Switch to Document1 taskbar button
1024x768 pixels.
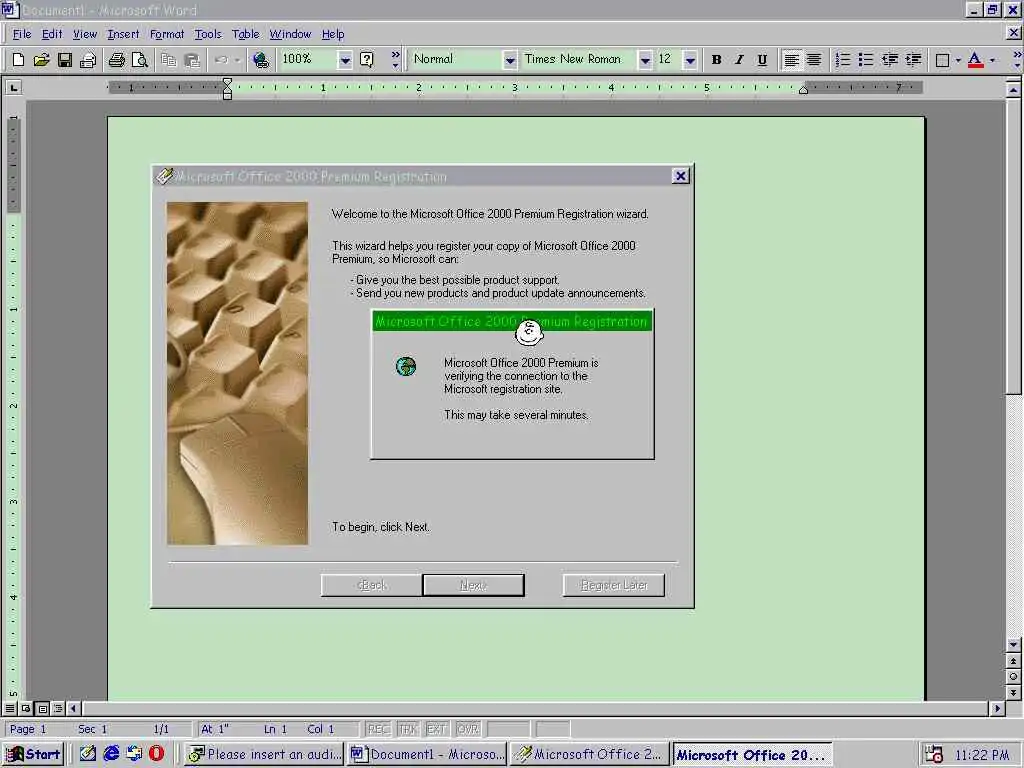428,754
